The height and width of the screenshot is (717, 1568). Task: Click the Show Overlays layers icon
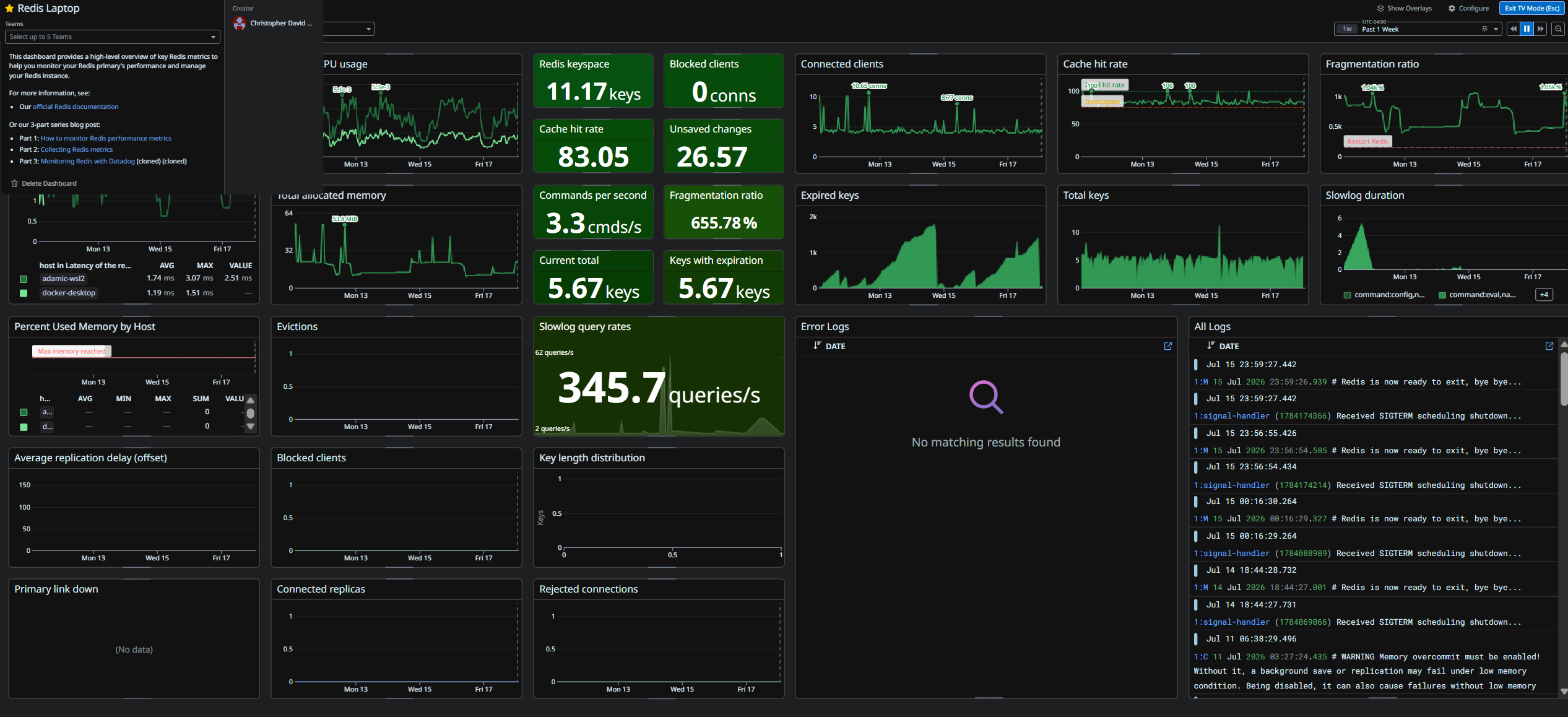[1380, 9]
